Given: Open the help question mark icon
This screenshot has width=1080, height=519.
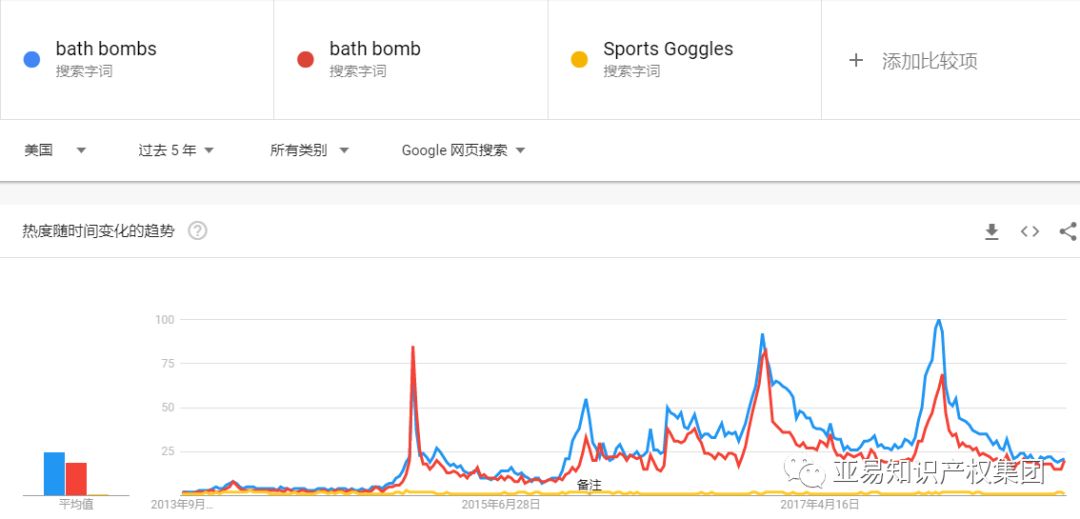Looking at the screenshot, I should [x=198, y=231].
